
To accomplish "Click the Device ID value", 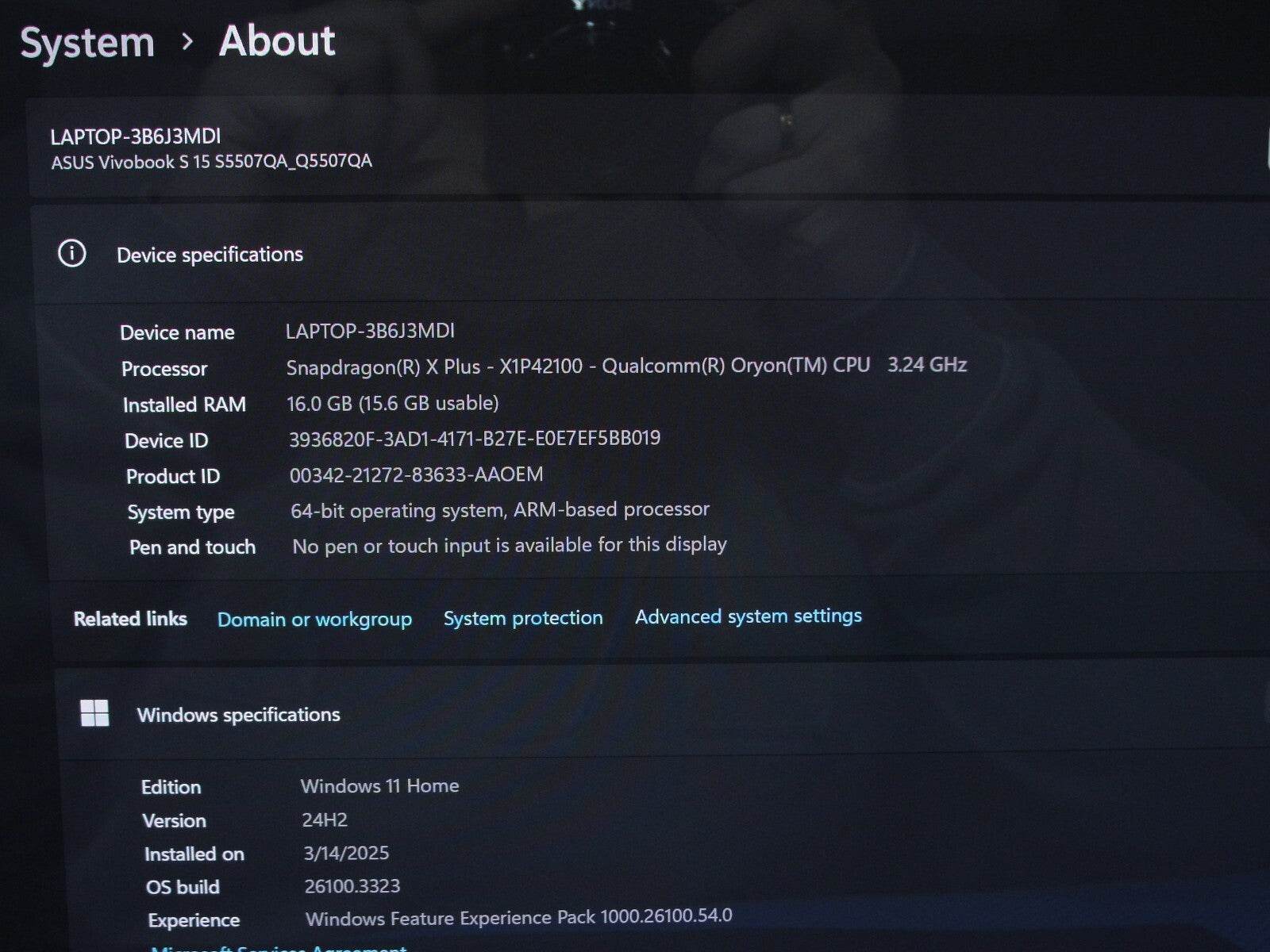I will (x=474, y=438).
